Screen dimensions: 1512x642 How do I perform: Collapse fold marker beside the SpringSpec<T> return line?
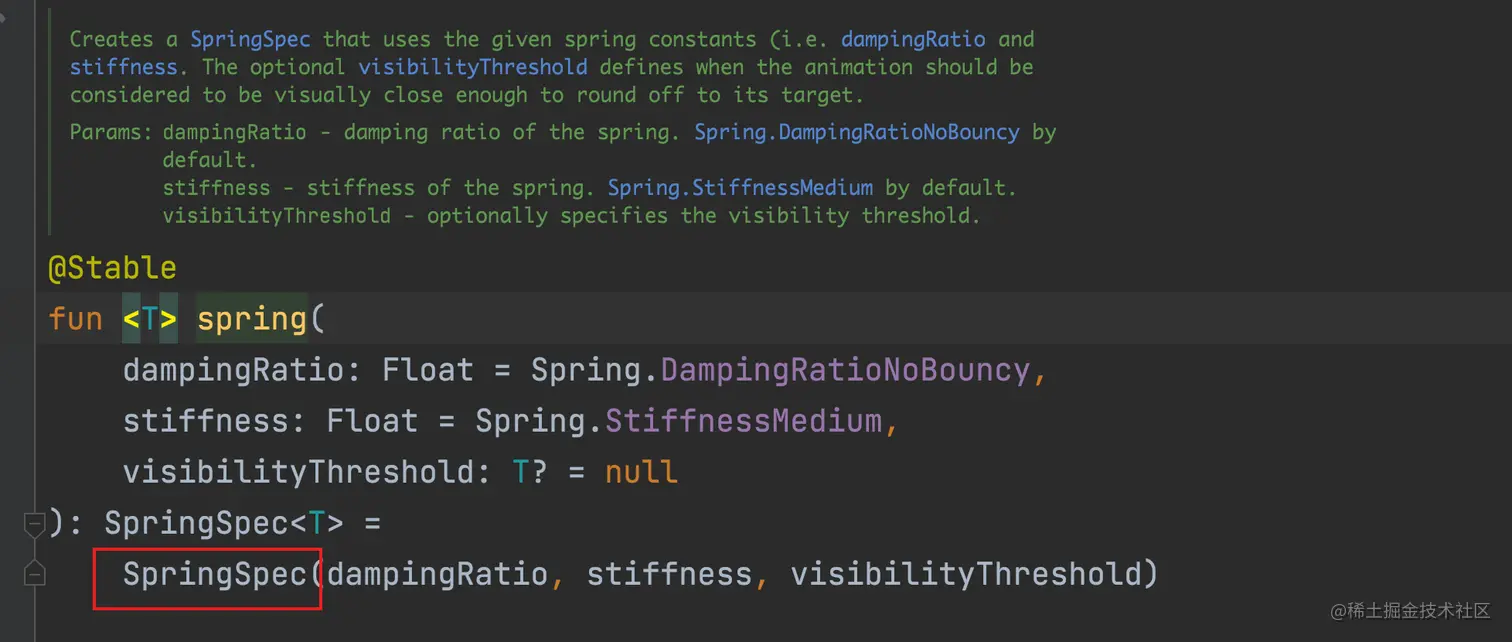[x=34, y=523]
